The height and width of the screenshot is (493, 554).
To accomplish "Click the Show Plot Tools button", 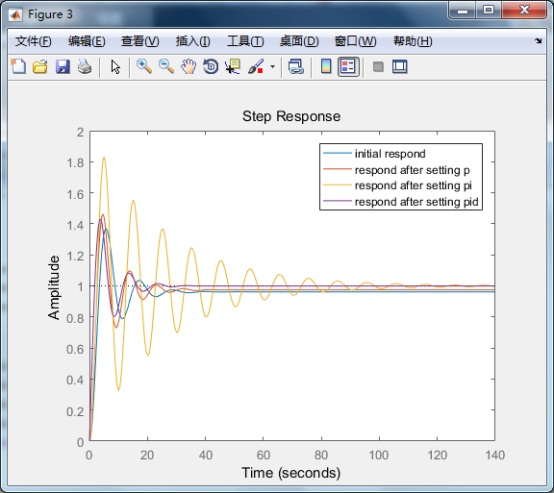I will click(x=400, y=66).
